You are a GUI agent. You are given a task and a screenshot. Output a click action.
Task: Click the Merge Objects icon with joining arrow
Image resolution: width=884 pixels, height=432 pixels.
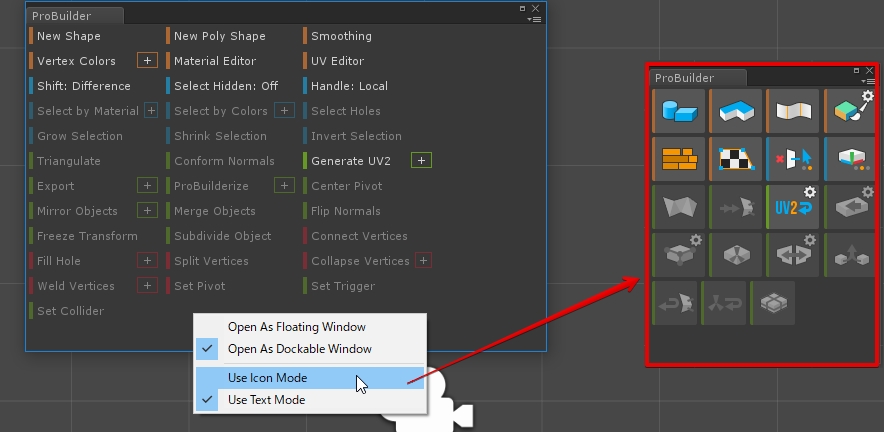pyautogui.click(x=850, y=255)
